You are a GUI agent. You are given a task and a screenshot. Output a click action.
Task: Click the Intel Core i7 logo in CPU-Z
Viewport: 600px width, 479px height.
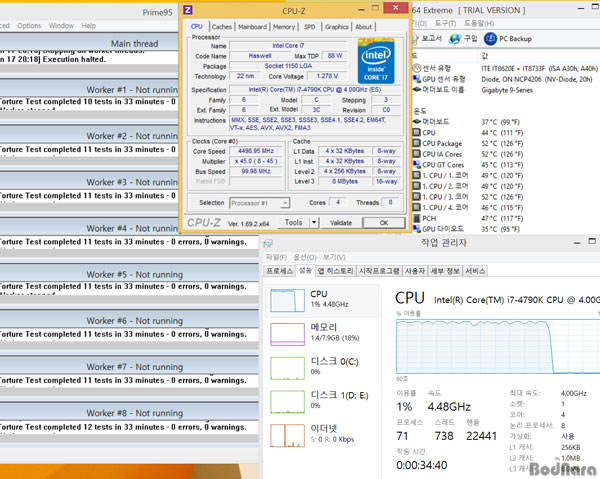(x=376, y=61)
